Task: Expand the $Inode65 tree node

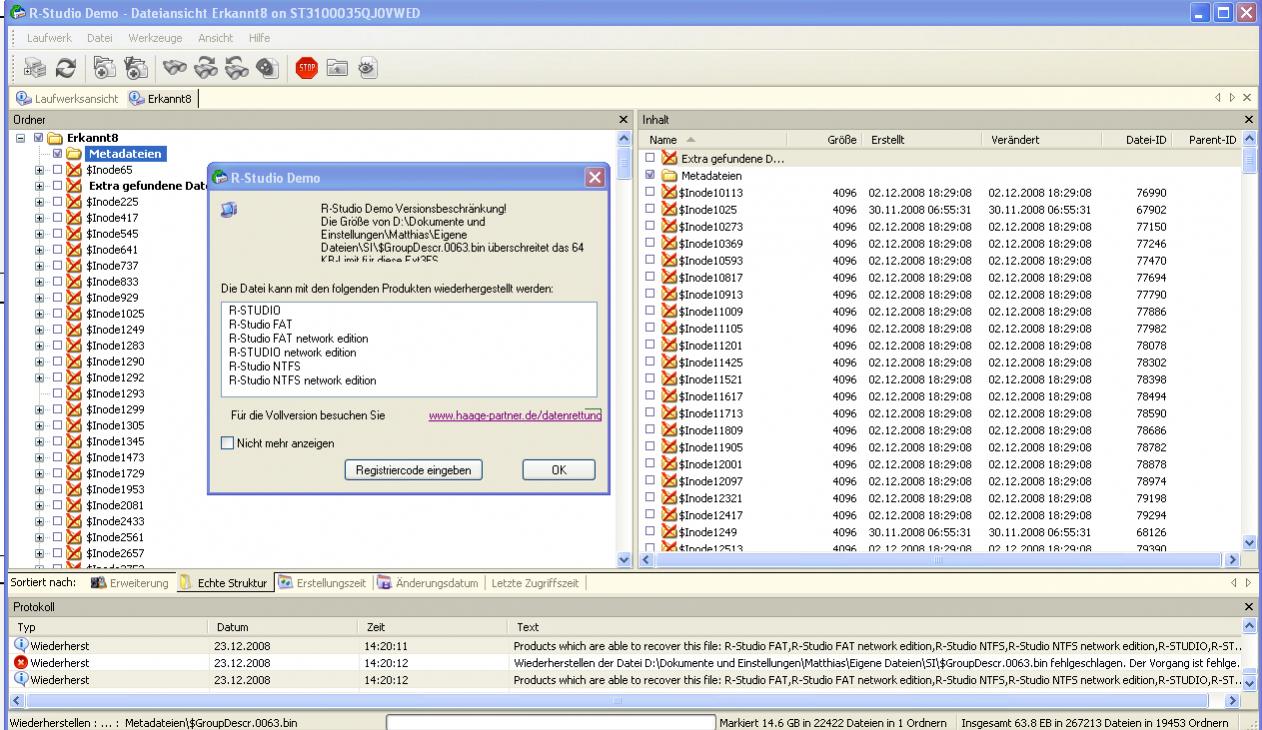Action: click(x=40, y=170)
